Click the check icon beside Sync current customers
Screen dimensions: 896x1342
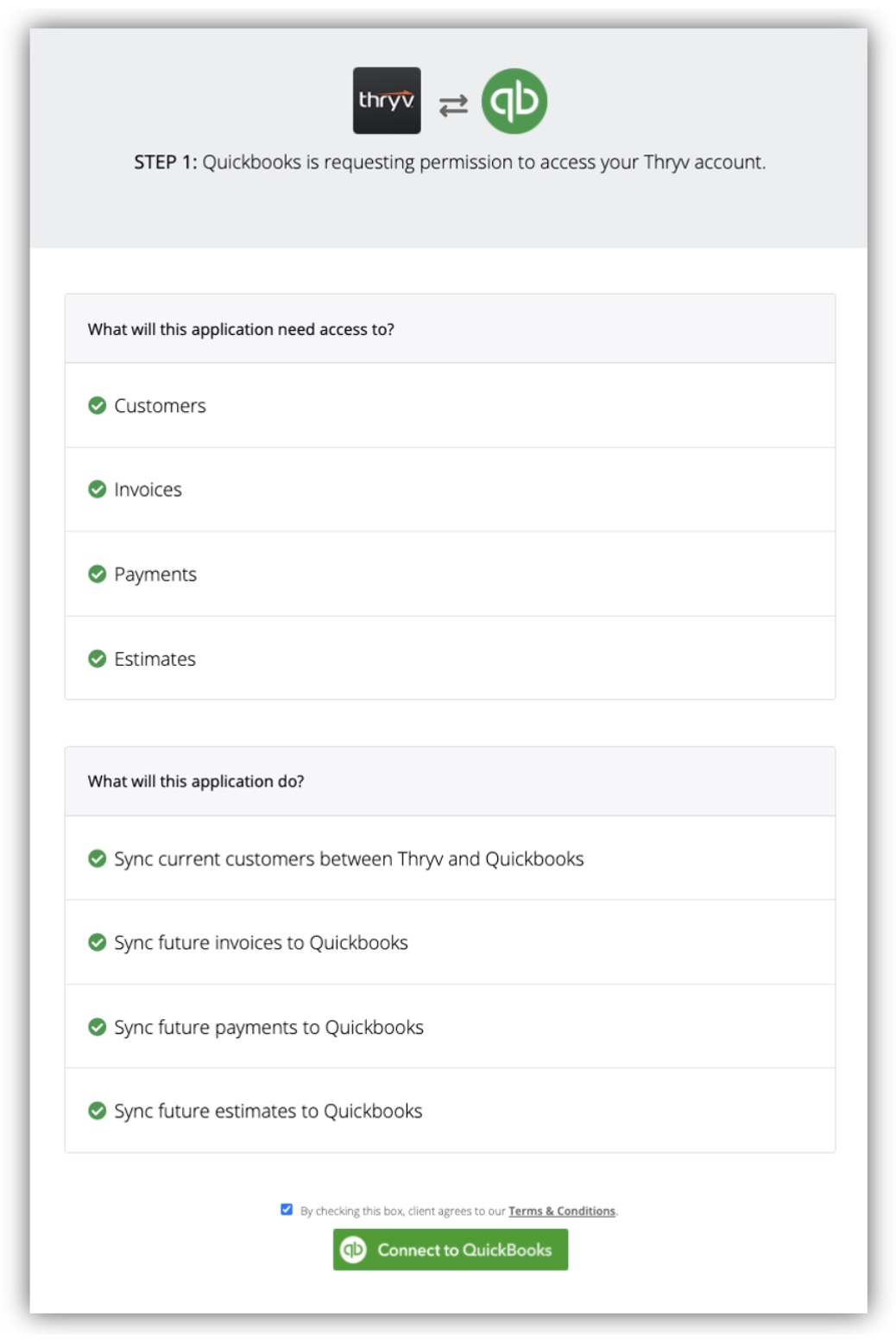point(98,858)
